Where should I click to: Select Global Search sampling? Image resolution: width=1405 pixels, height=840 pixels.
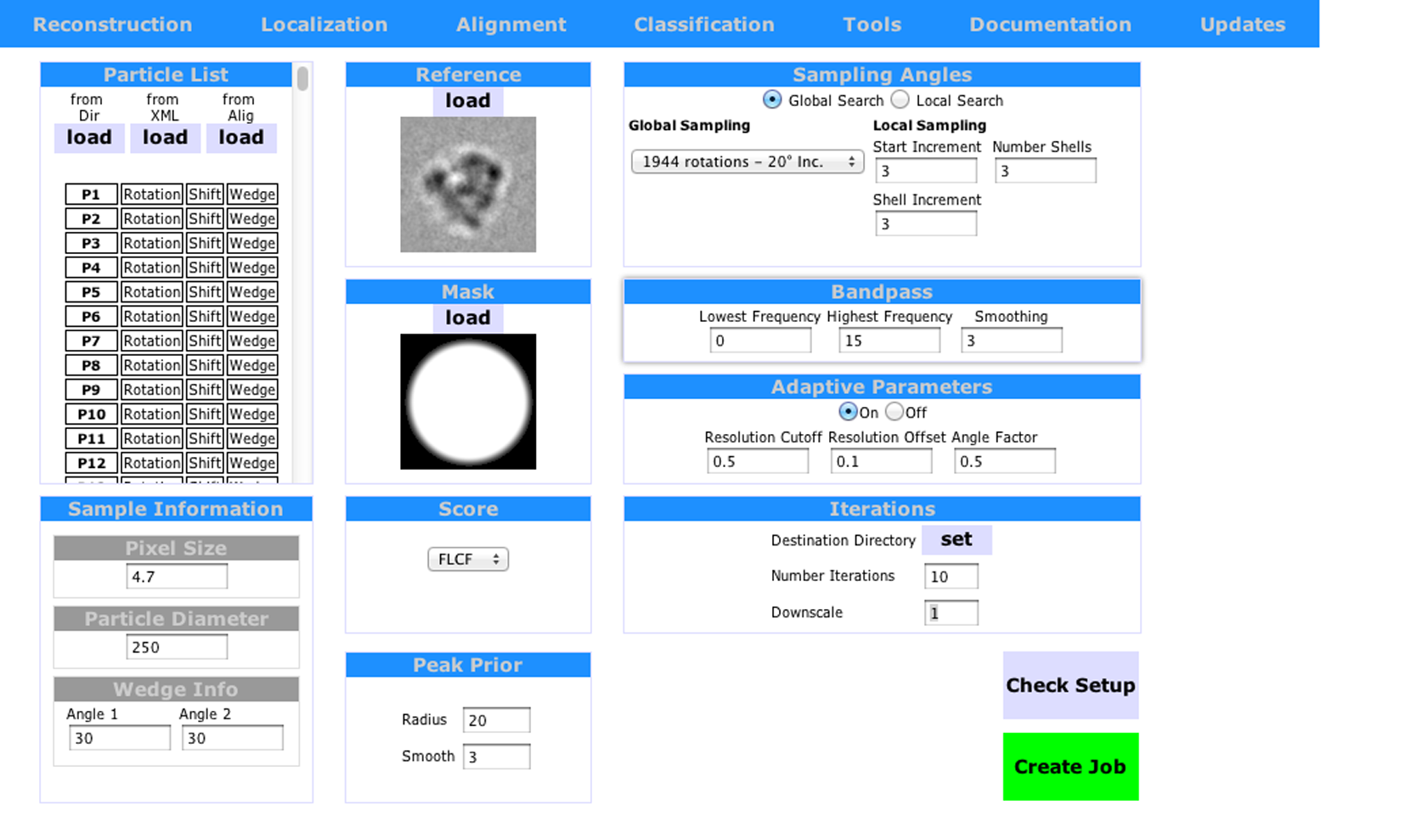point(771,99)
